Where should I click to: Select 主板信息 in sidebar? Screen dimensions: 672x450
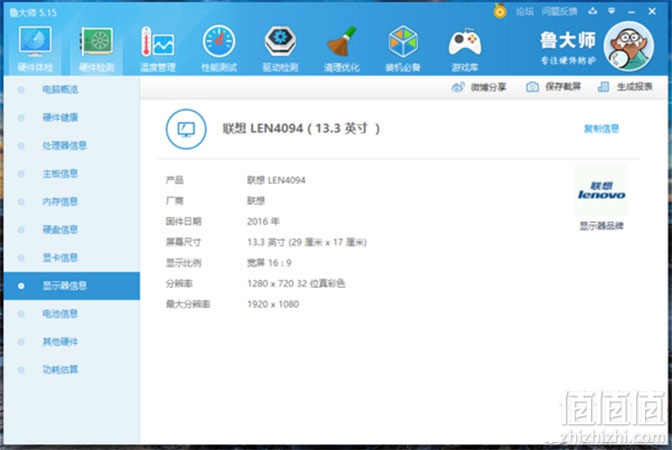click(72, 174)
